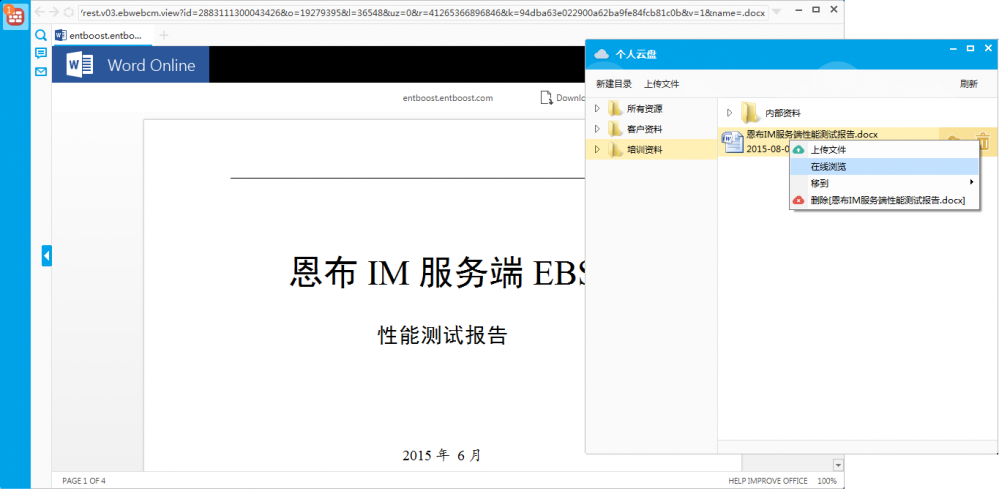Go forward with the browser forward arrow
This screenshot has height=491, width=999.
(x=54, y=12)
